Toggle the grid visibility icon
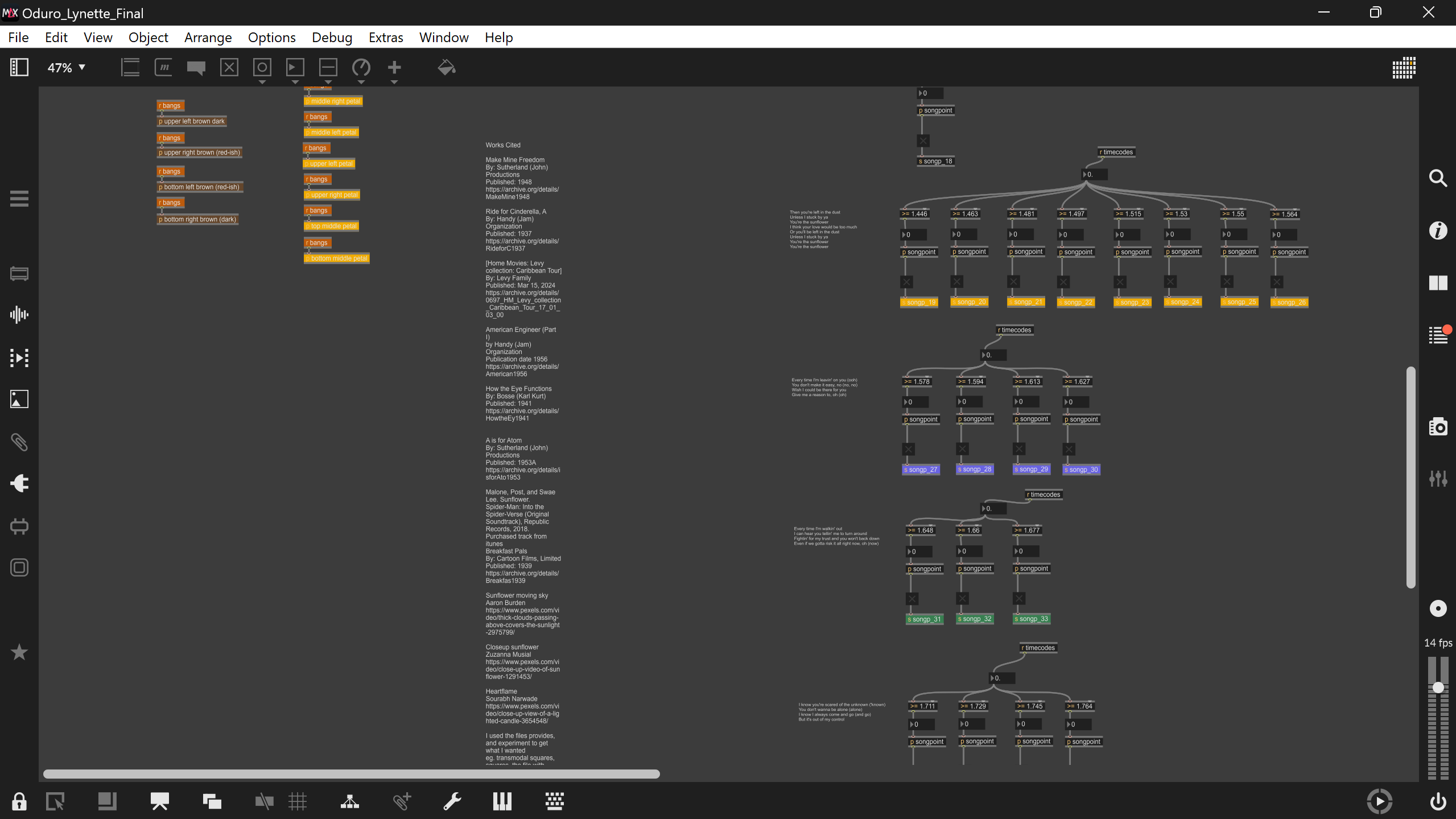The image size is (1456, 819). (297, 801)
